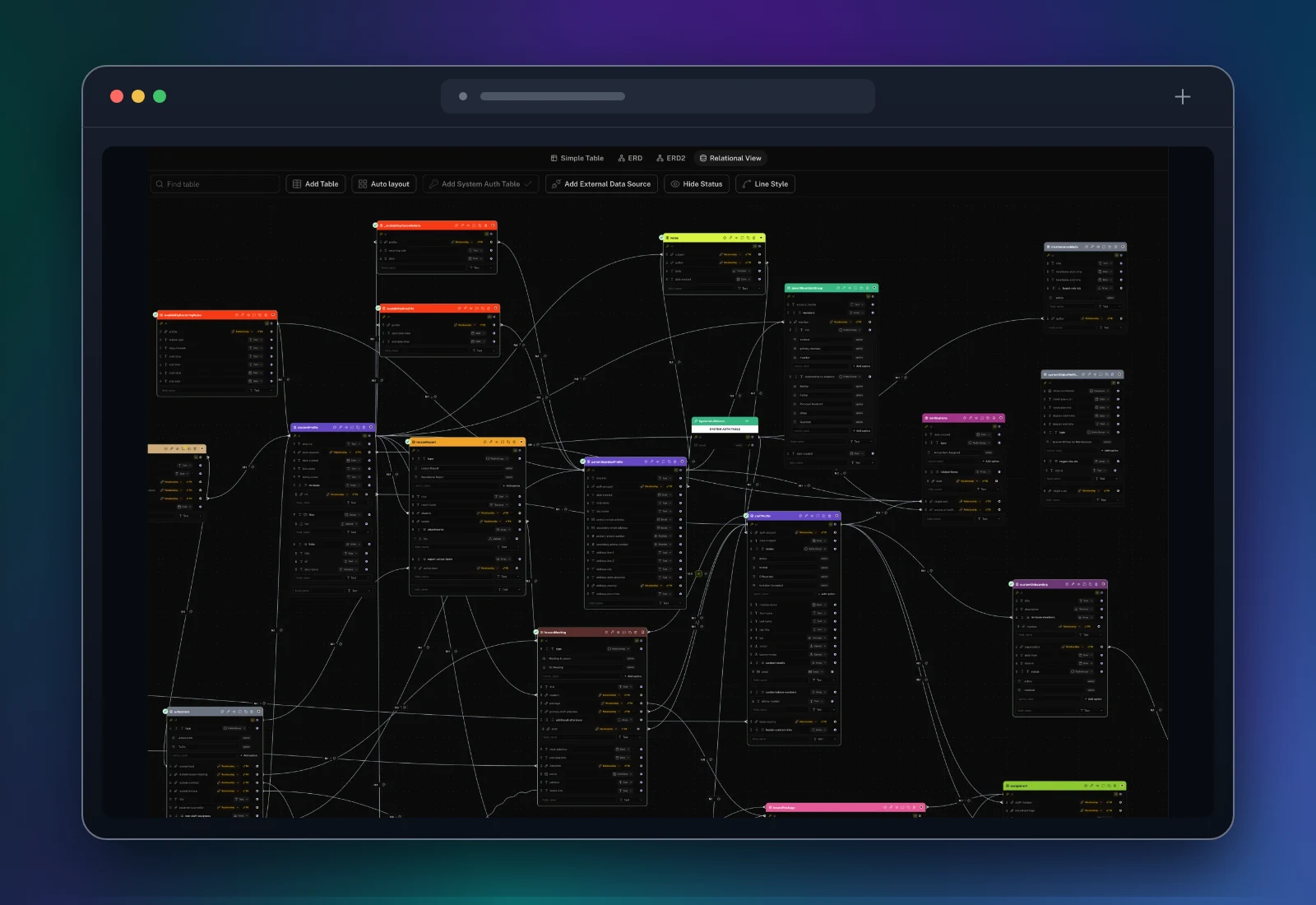Click the browser address bar
Viewport: 1316px width, 905px height.
657,96
